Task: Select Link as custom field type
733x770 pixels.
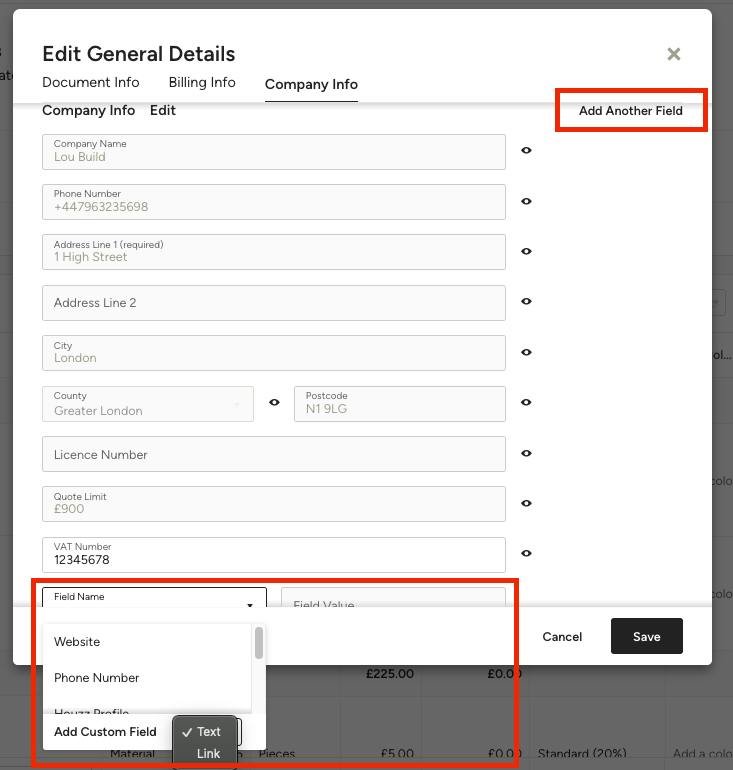Action: pos(204,754)
